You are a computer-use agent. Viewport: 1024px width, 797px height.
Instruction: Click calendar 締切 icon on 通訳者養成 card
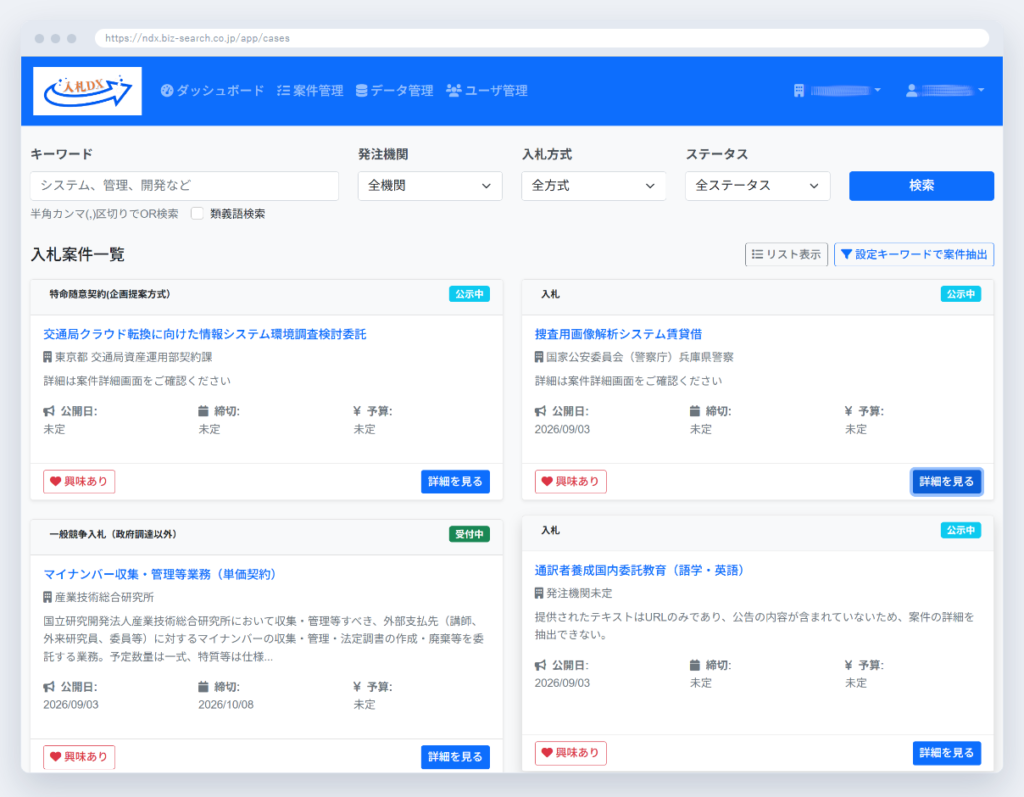coord(695,665)
